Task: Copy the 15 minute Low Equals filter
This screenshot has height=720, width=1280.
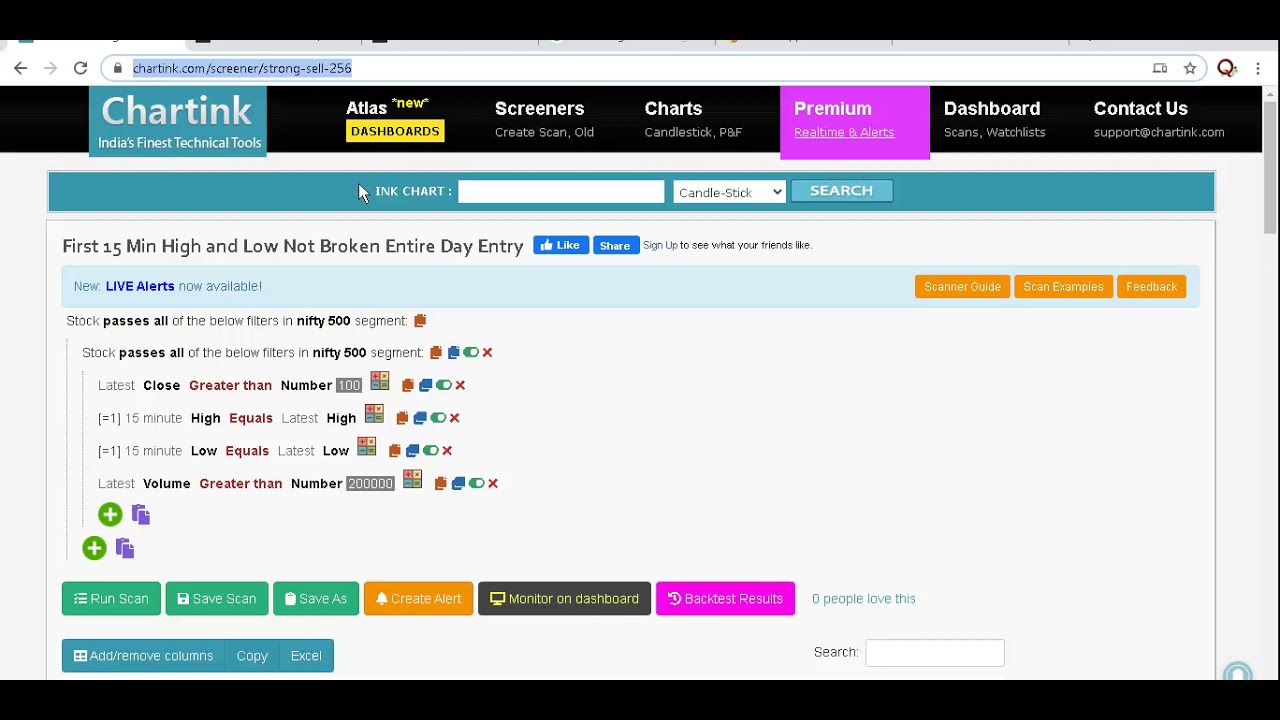Action: point(395,451)
